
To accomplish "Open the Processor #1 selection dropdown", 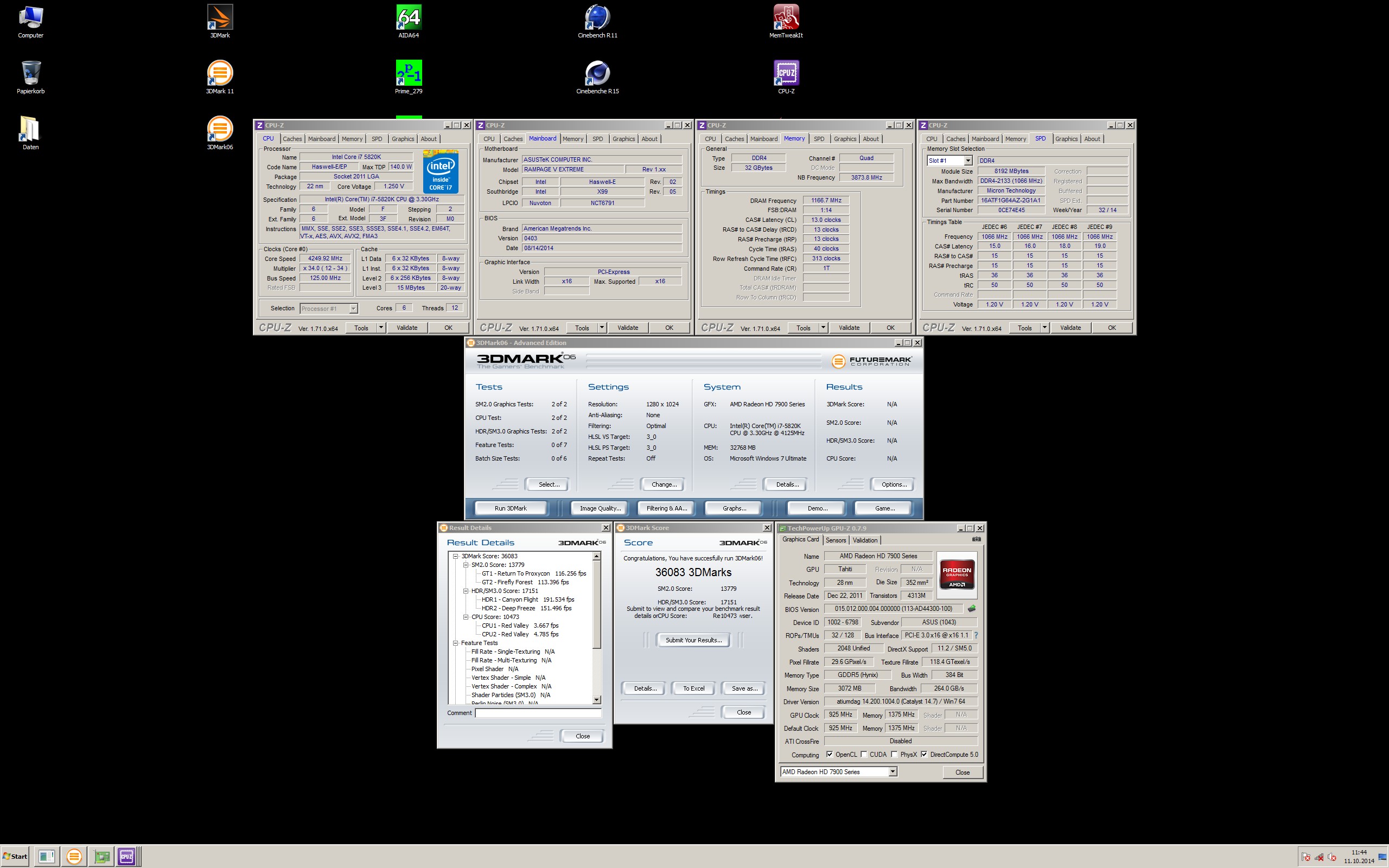I will (x=354, y=308).
